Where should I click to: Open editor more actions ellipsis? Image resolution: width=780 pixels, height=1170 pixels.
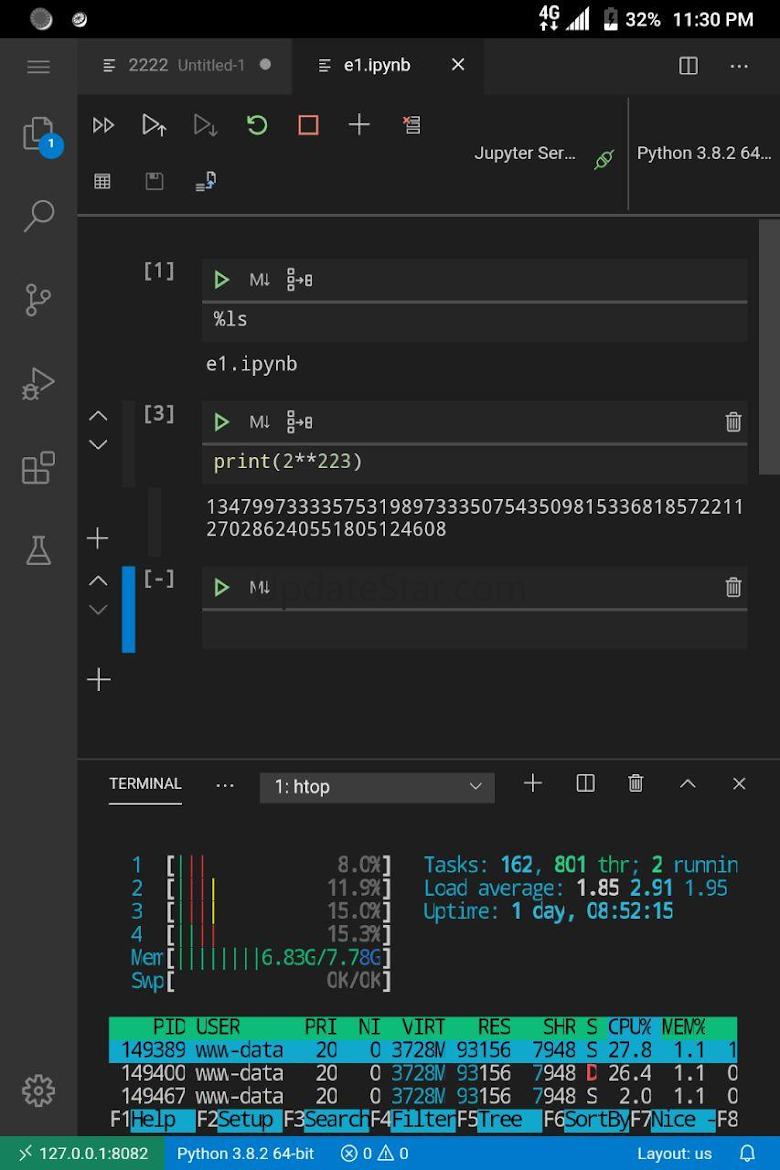[x=739, y=66]
